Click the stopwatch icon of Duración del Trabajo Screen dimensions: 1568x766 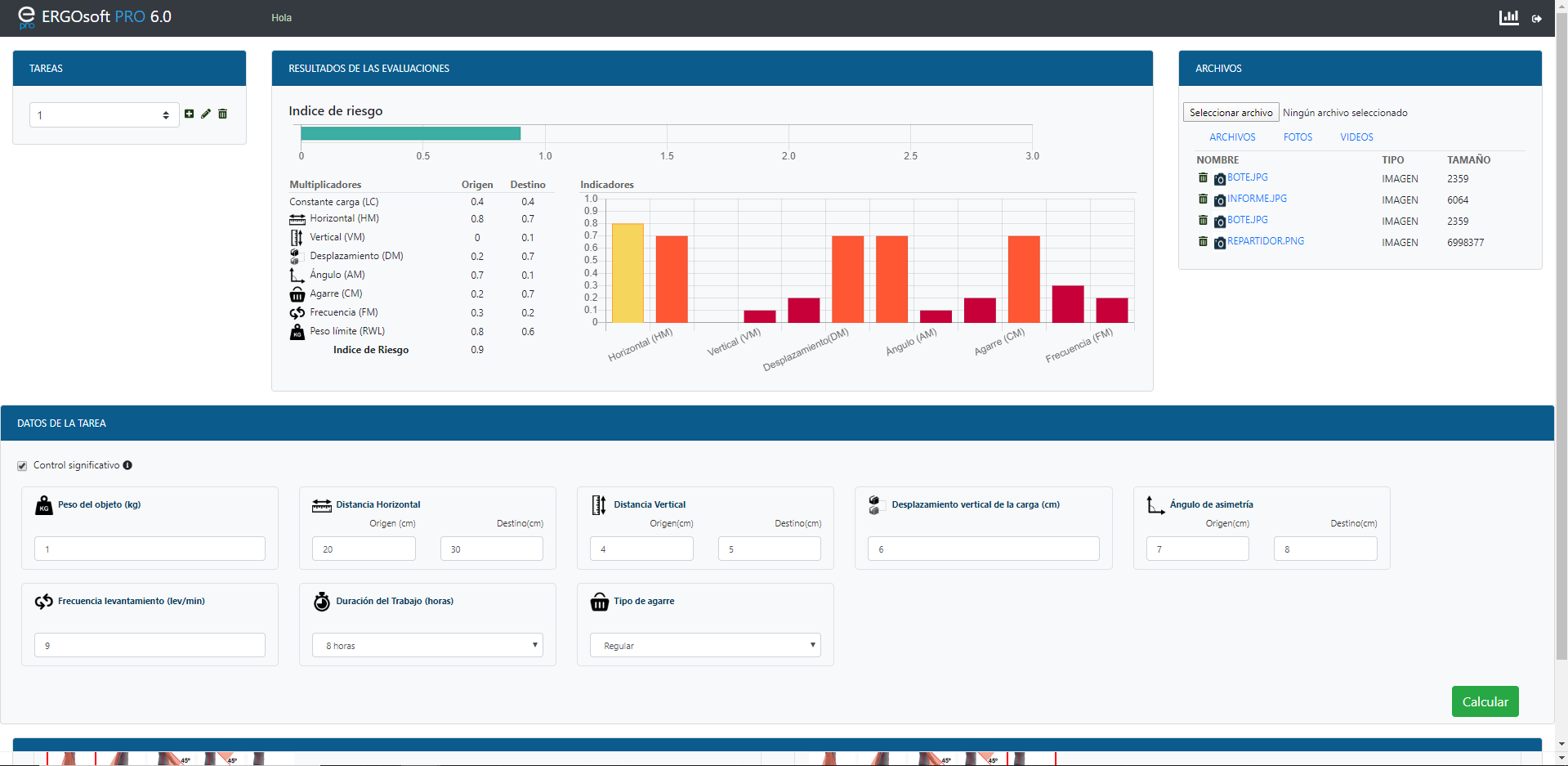tap(322, 602)
